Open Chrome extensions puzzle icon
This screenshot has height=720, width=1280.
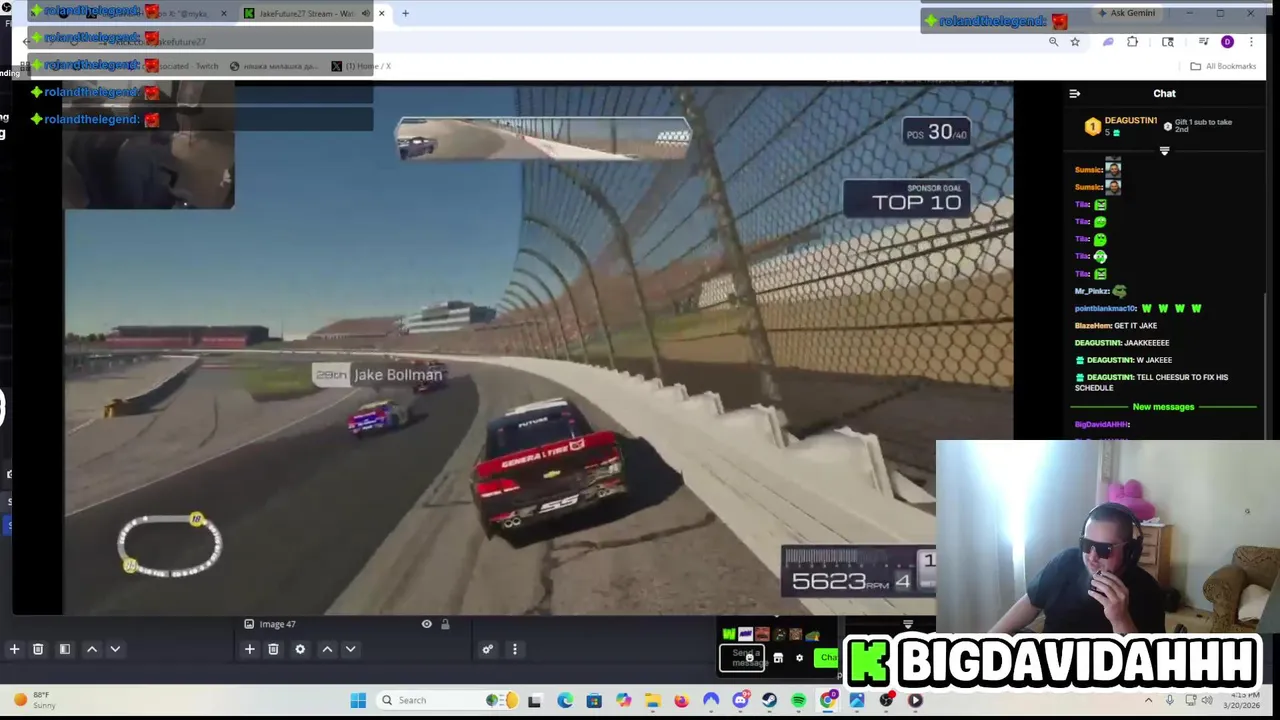click(1132, 42)
